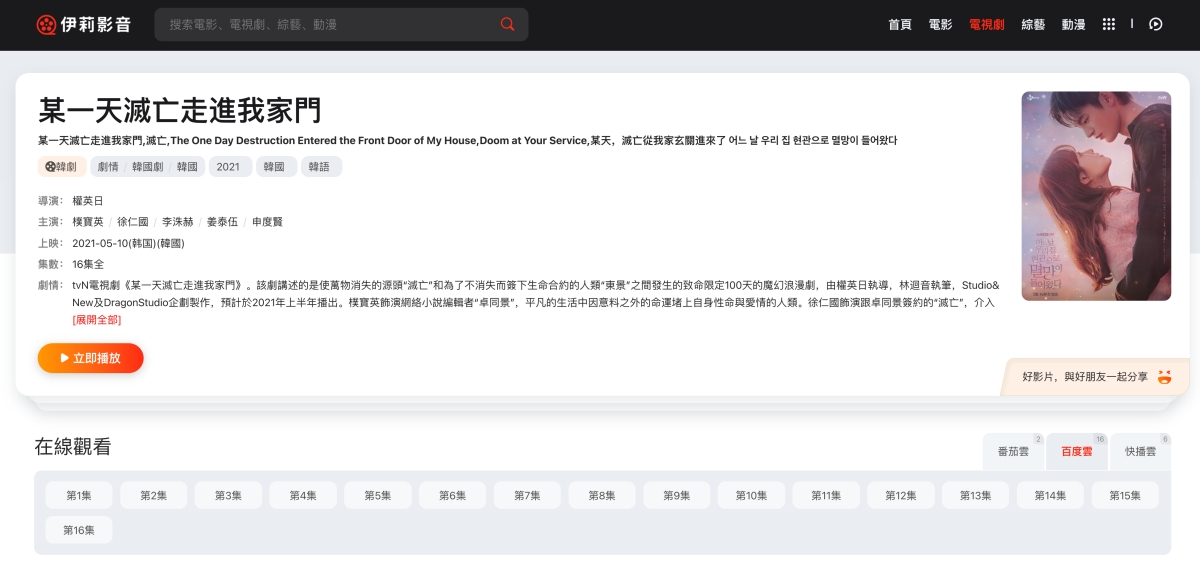The width and height of the screenshot is (1200, 577).
Task: Expand the plot with 展開全部
Action: click(x=97, y=320)
